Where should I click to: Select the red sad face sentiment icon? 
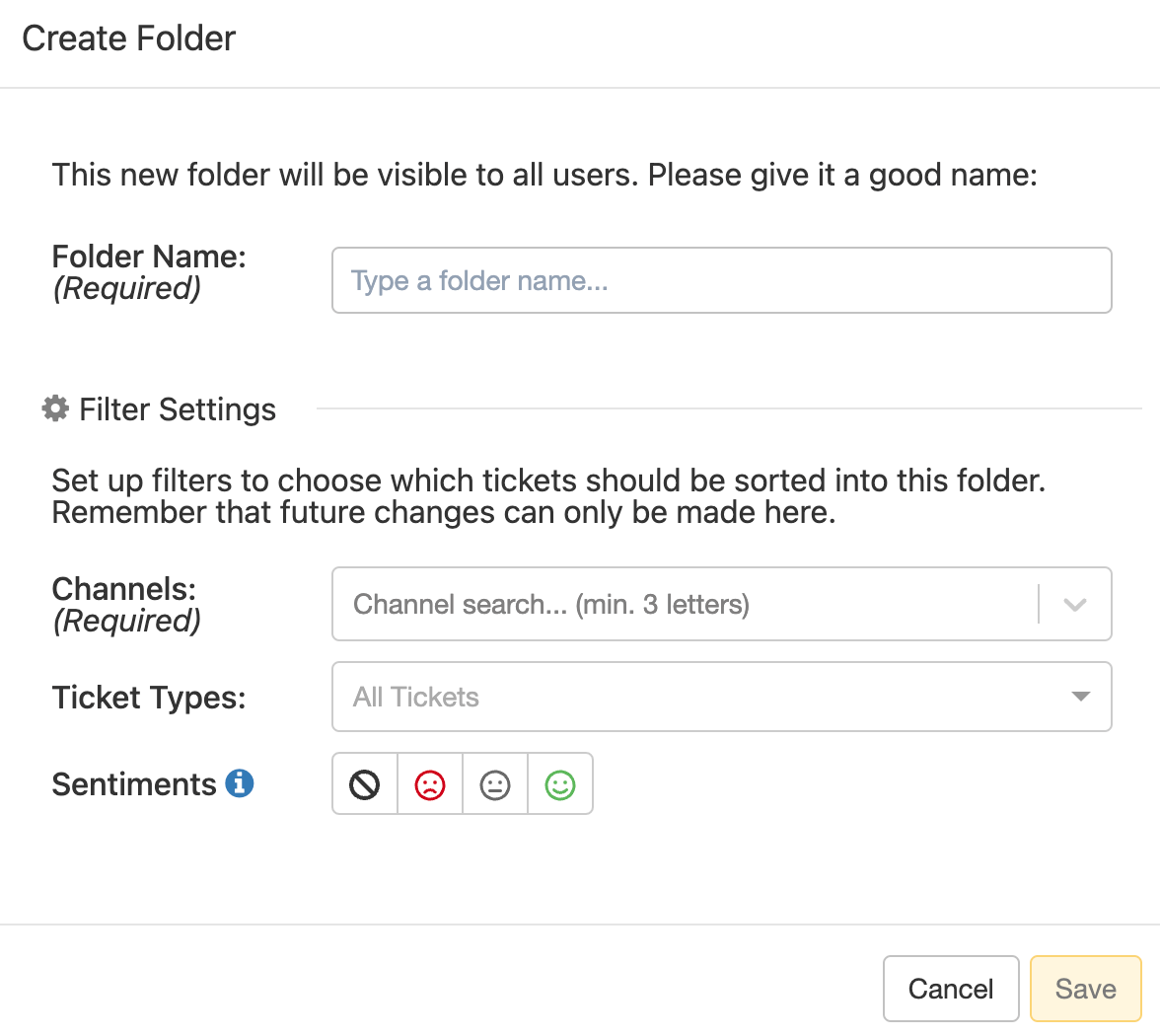[x=429, y=783]
